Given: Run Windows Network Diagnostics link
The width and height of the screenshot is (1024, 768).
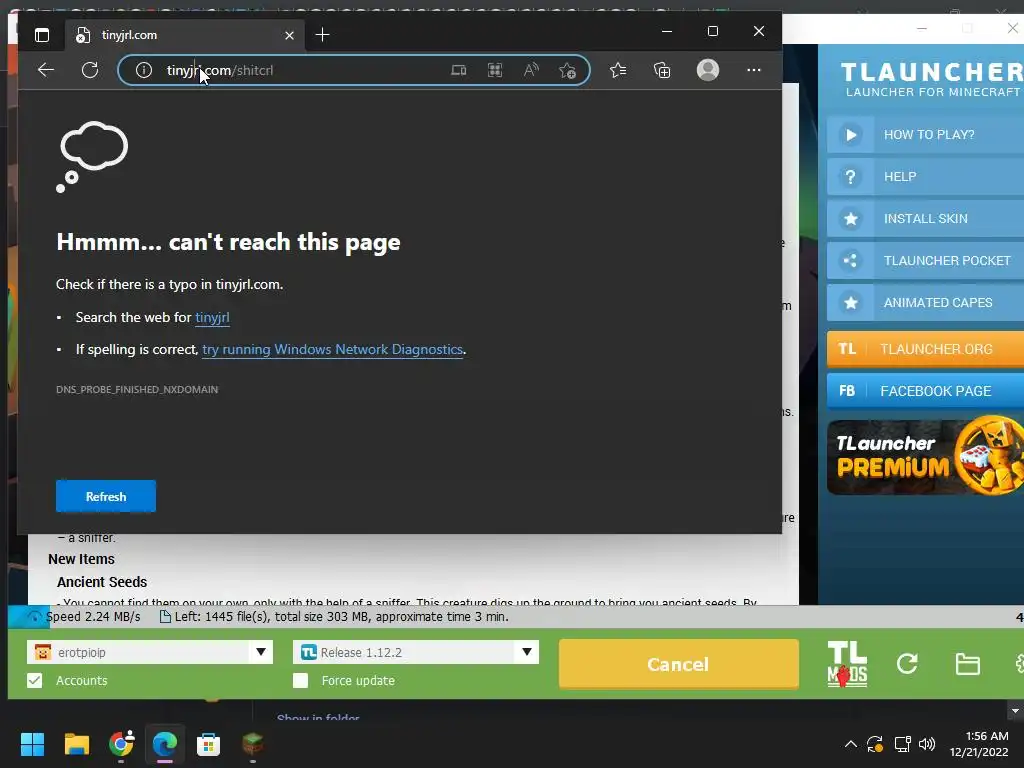Looking at the screenshot, I should pos(332,349).
